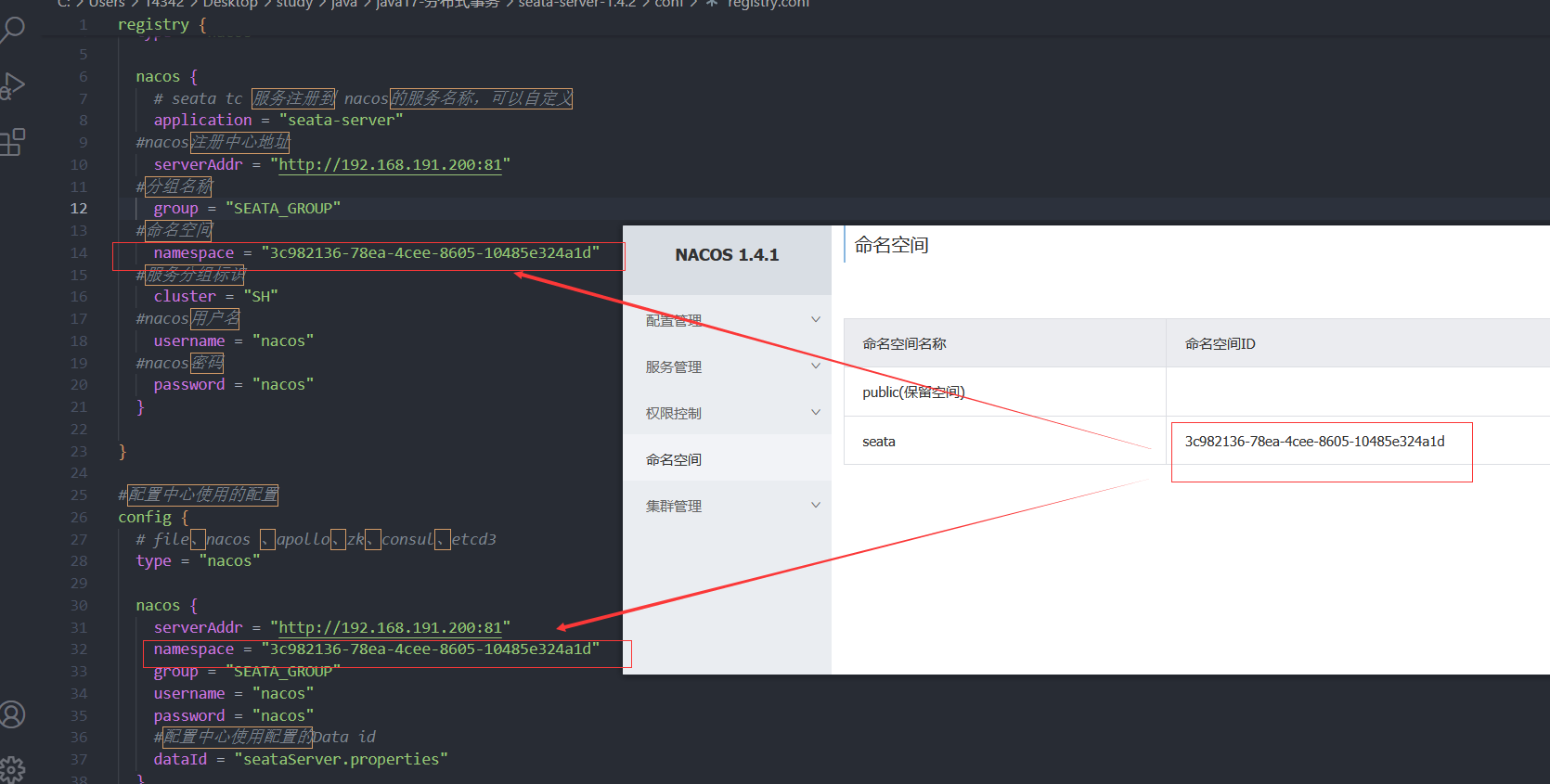Screen dimensions: 1550x784
Task: Expand 服务管理 chevron in Nacos sidebar
Action: click(816, 366)
